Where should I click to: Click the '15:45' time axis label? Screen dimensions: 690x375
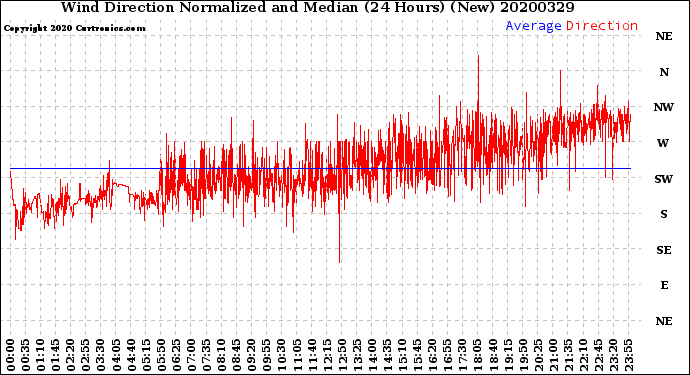click(x=417, y=355)
